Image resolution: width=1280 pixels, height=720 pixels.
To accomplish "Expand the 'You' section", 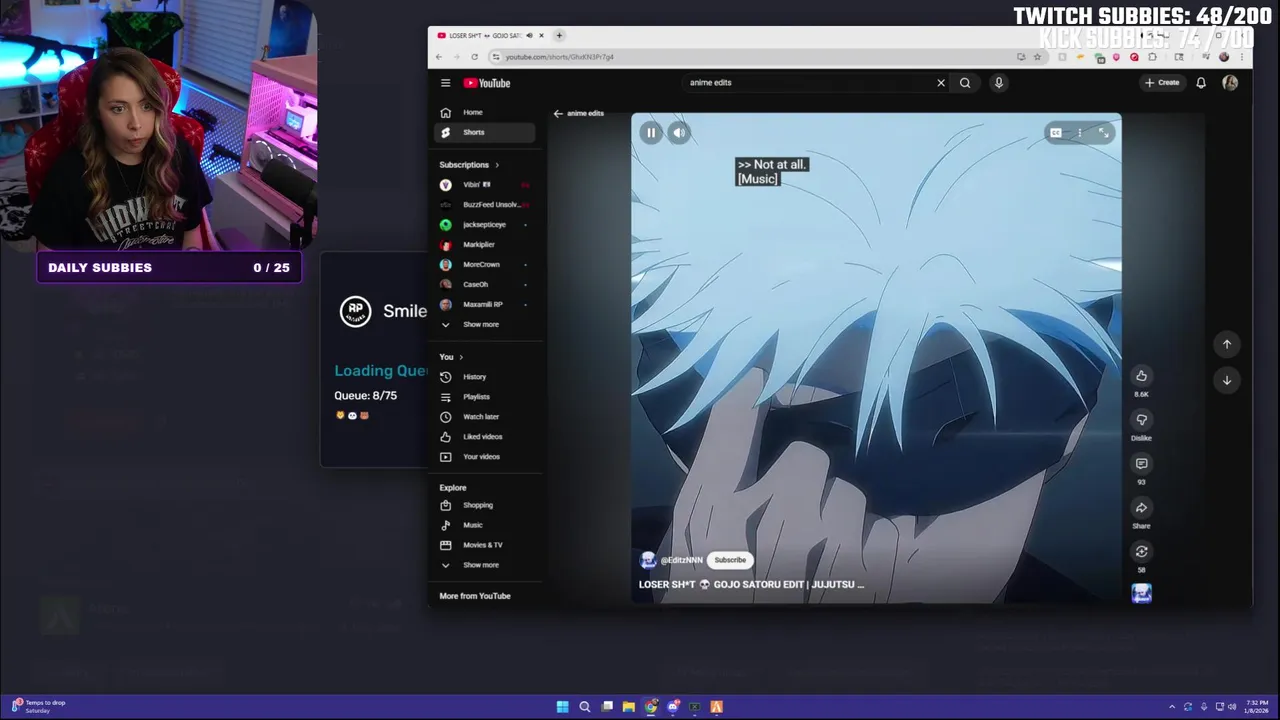I will click(x=451, y=357).
